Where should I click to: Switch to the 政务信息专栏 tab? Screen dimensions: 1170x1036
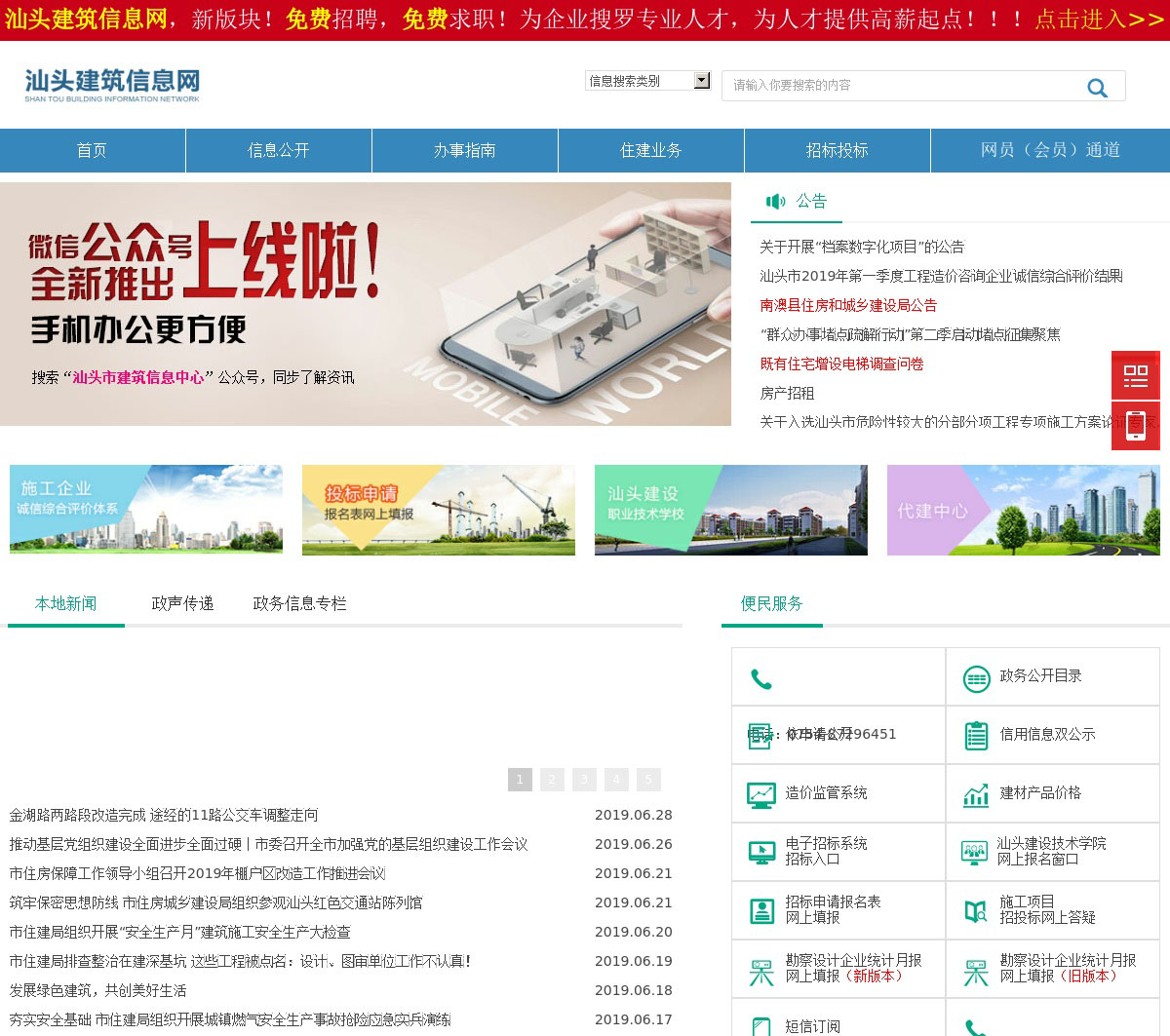tap(299, 604)
